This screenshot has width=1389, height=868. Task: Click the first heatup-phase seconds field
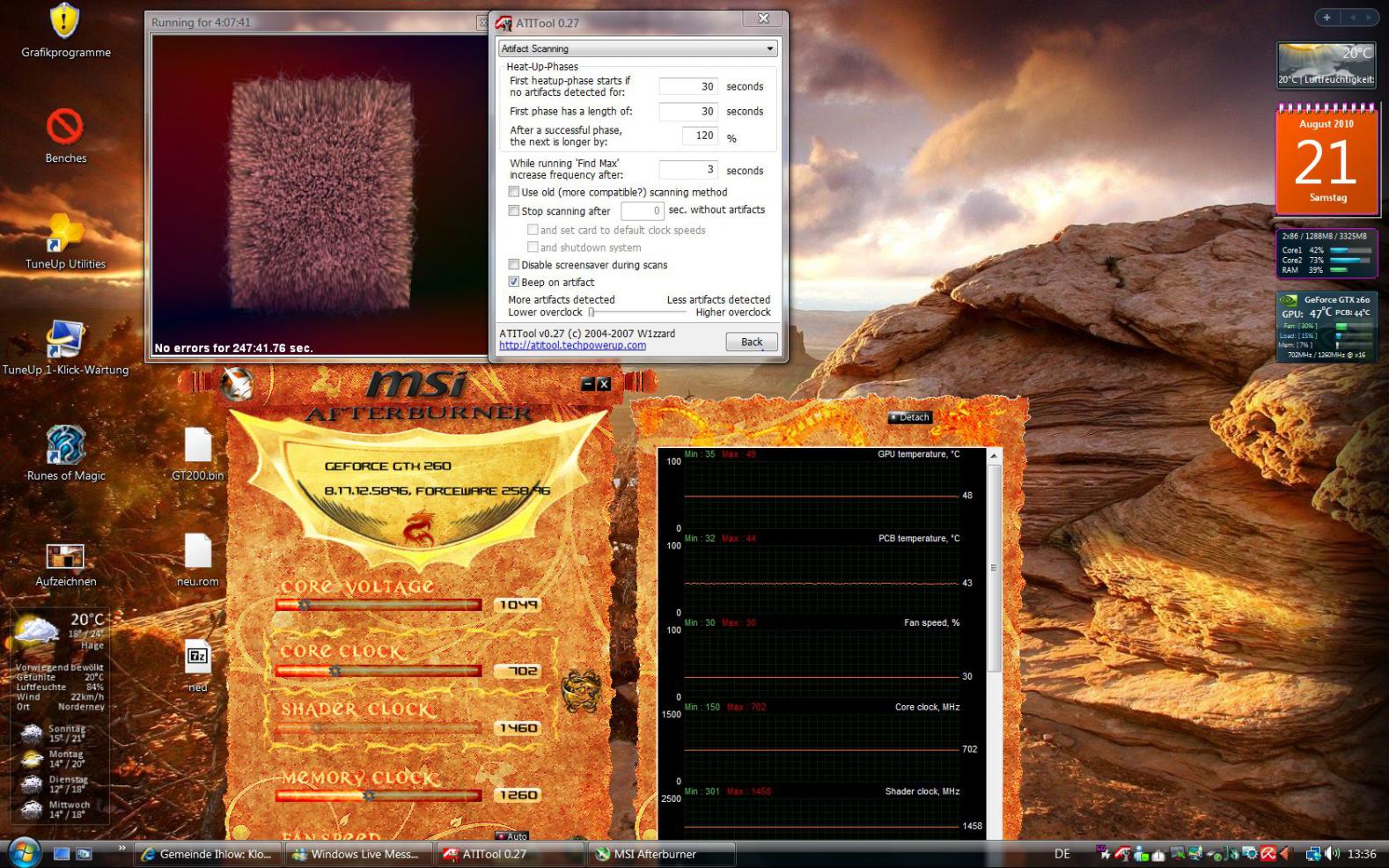point(688,86)
